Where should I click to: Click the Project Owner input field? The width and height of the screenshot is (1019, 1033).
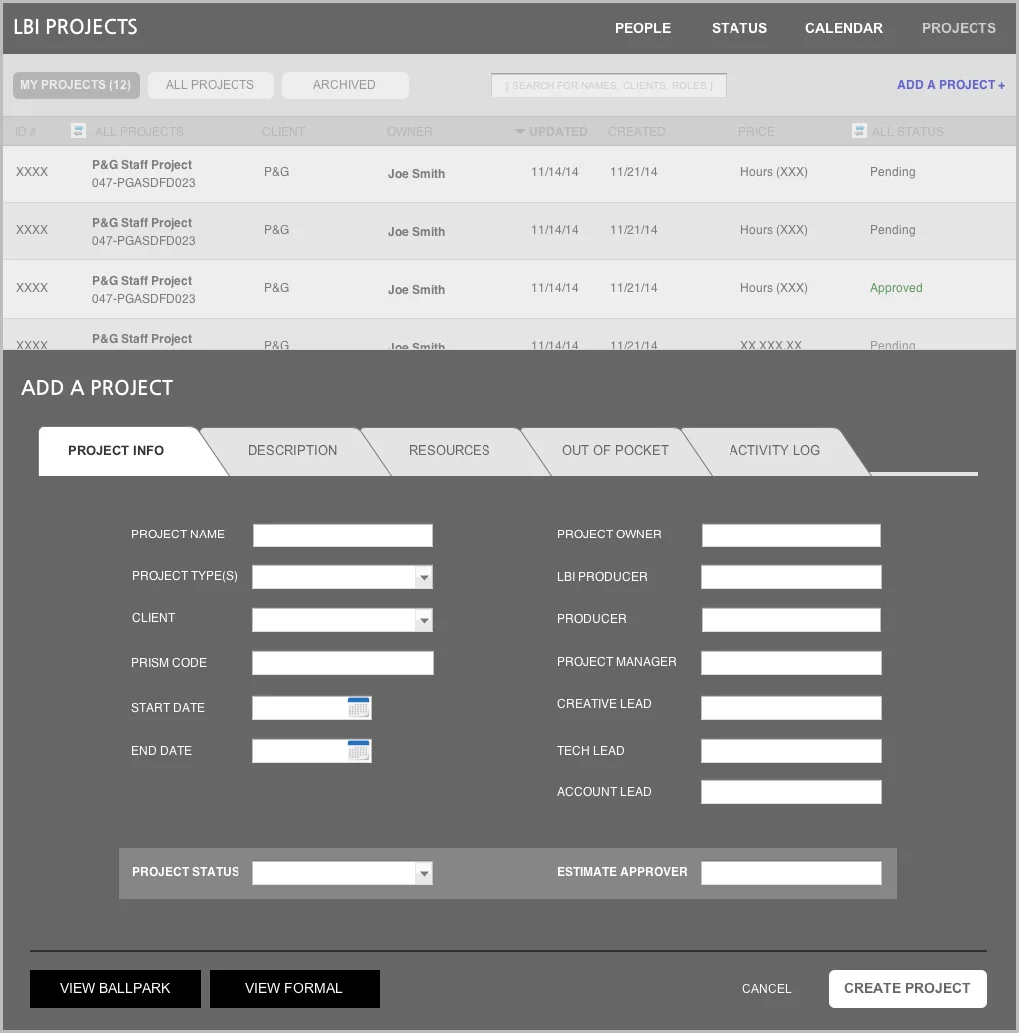tap(791, 536)
